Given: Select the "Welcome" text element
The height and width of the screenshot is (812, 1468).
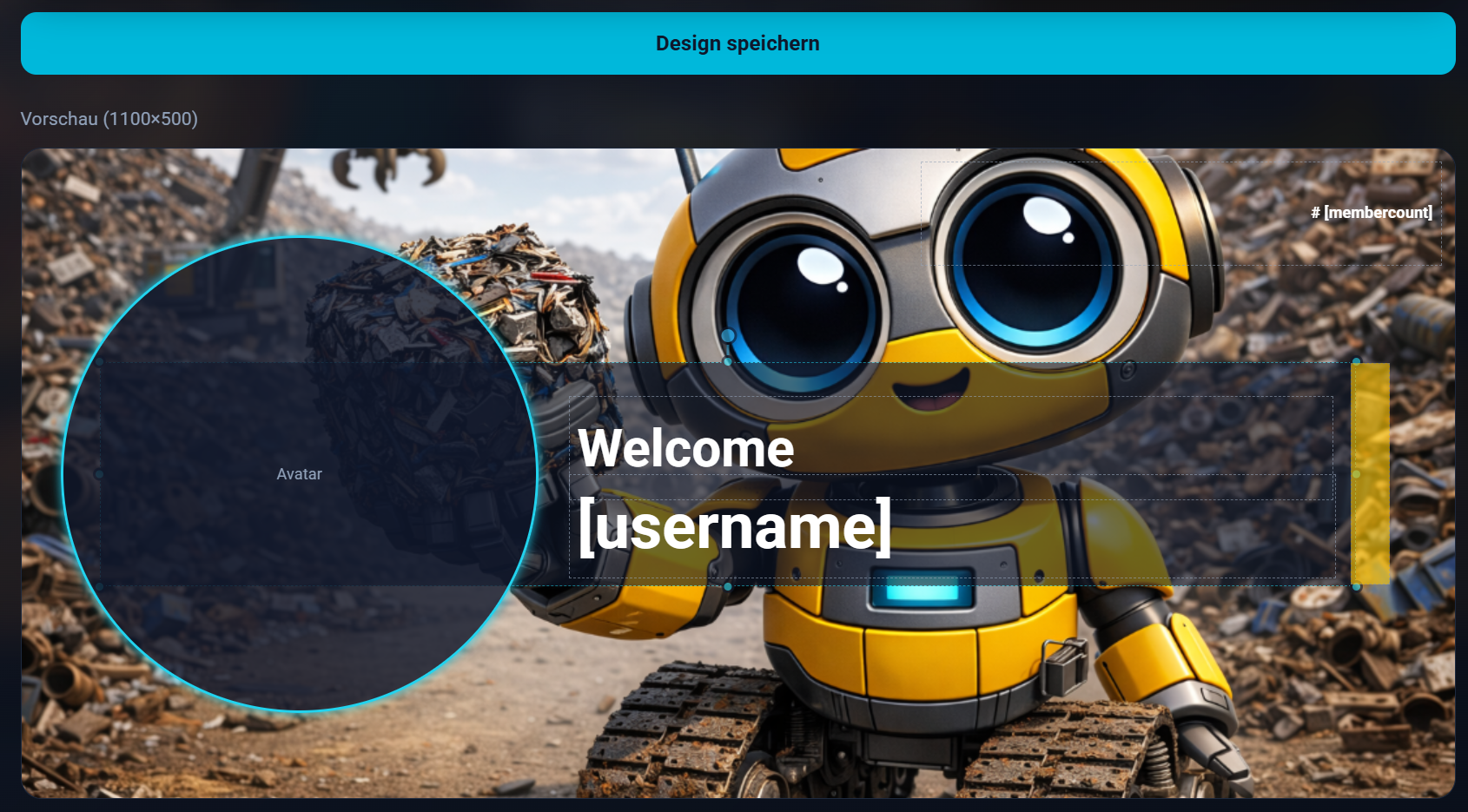Looking at the screenshot, I should point(686,449).
